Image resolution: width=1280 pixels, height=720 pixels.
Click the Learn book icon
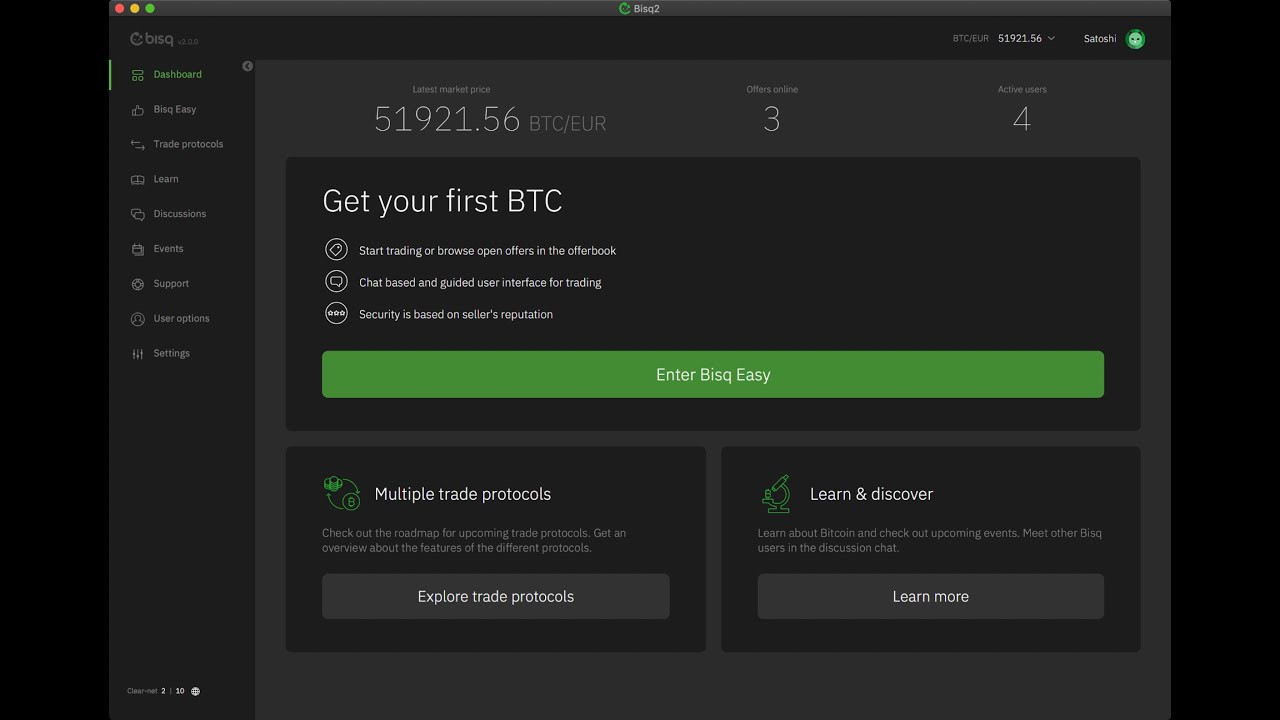(138, 179)
